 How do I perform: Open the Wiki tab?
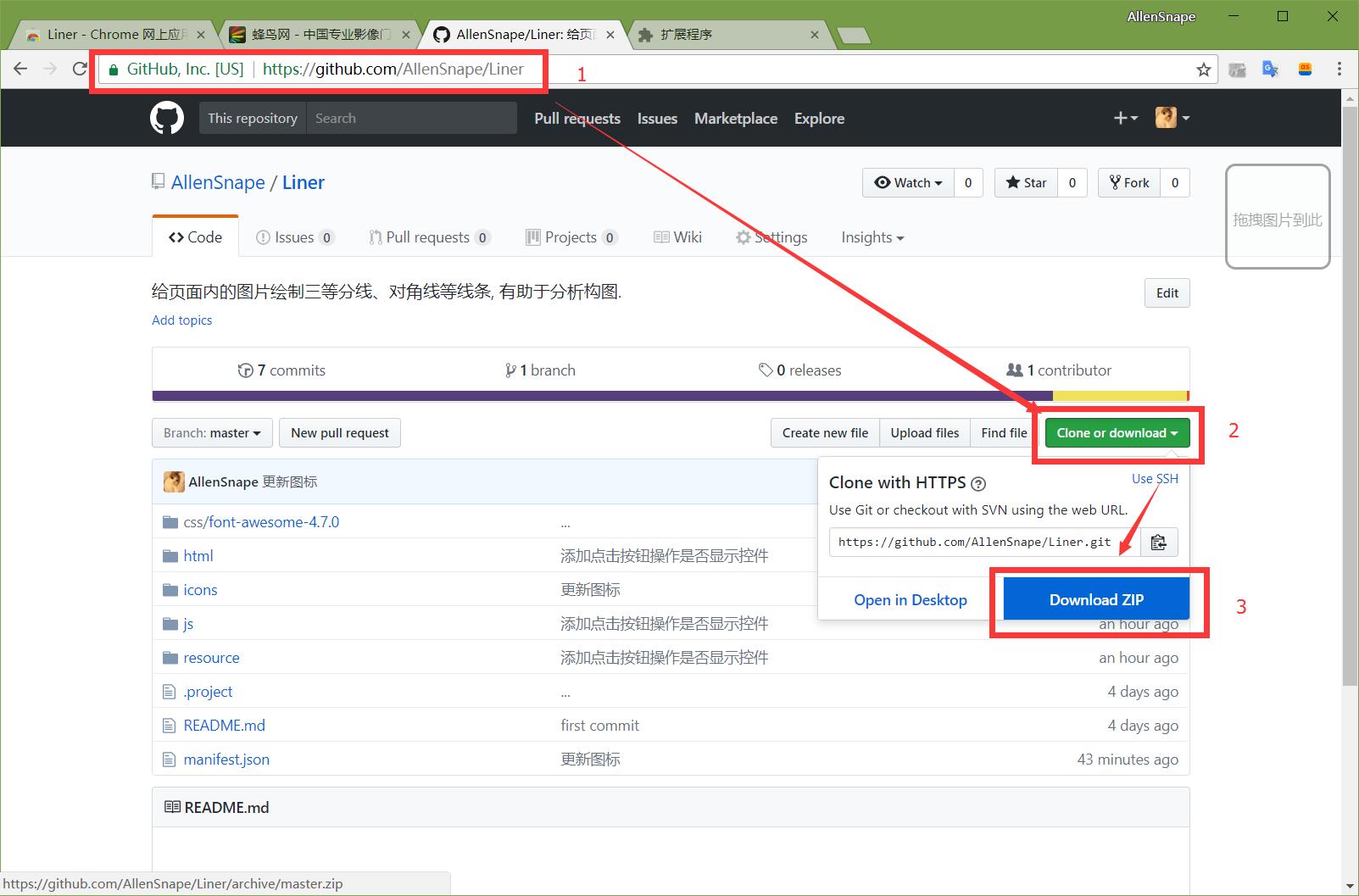(x=678, y=237)
